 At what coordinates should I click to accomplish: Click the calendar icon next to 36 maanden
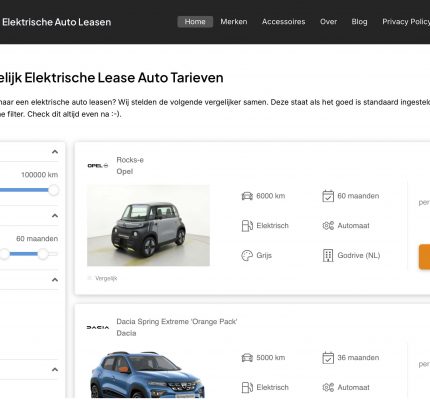coord(328,358)
